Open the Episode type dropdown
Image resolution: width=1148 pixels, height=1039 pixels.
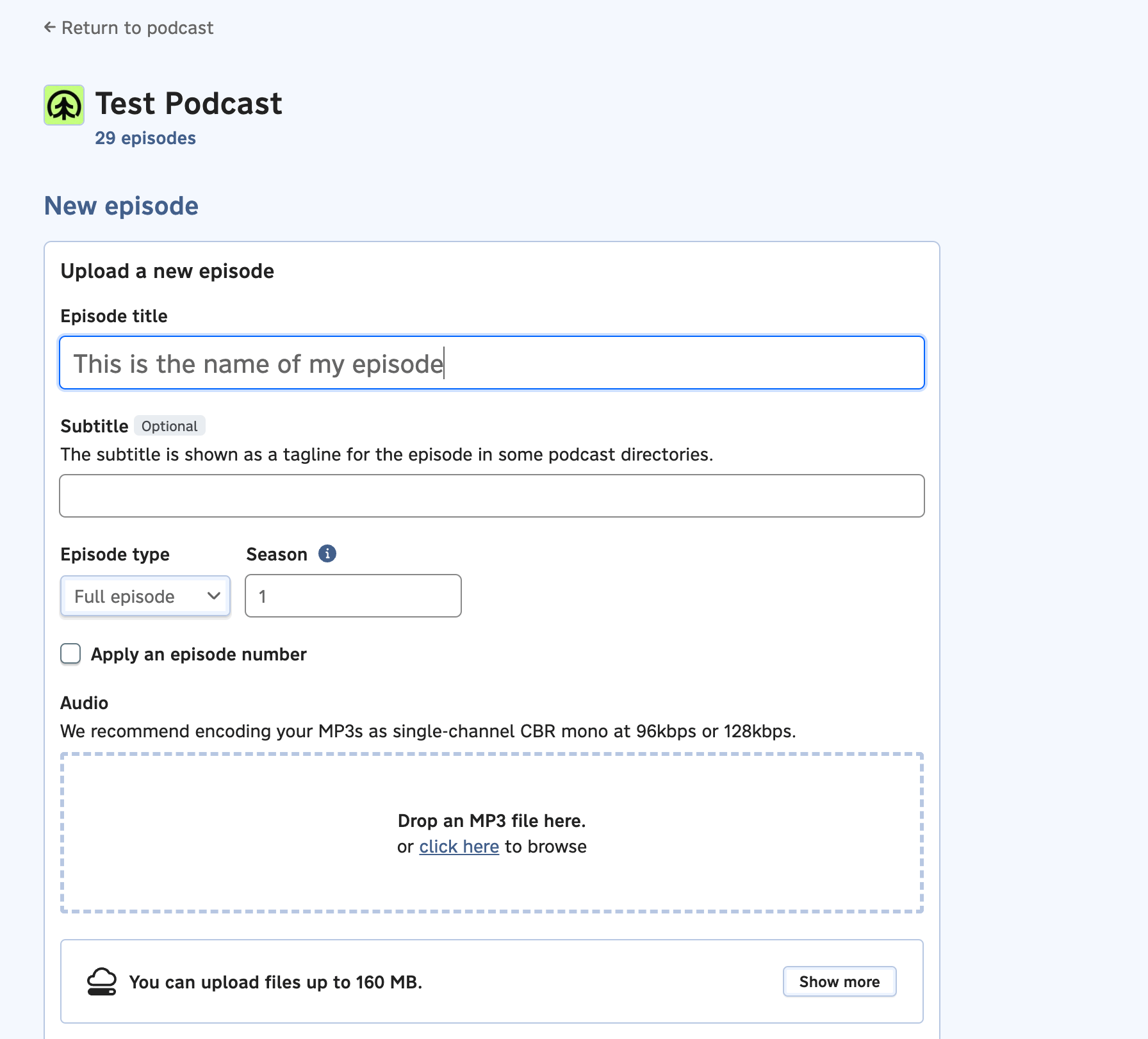click(x=145, y=596)
